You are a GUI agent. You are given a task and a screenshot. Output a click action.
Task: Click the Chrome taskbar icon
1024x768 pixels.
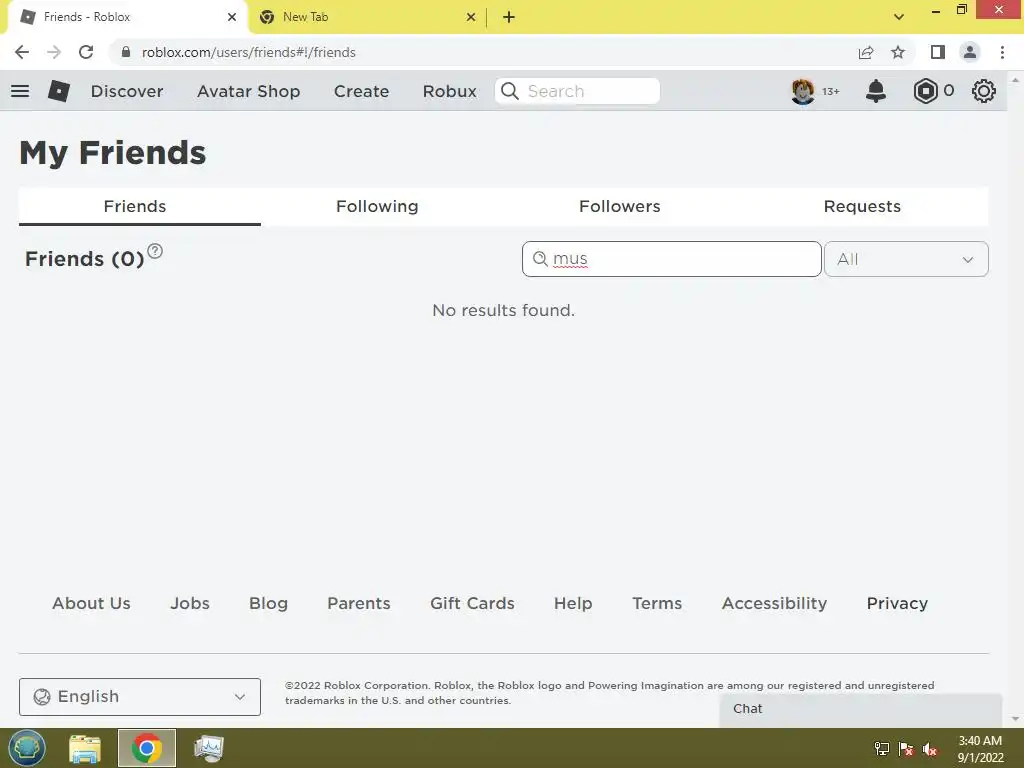[x=147, y=748]
